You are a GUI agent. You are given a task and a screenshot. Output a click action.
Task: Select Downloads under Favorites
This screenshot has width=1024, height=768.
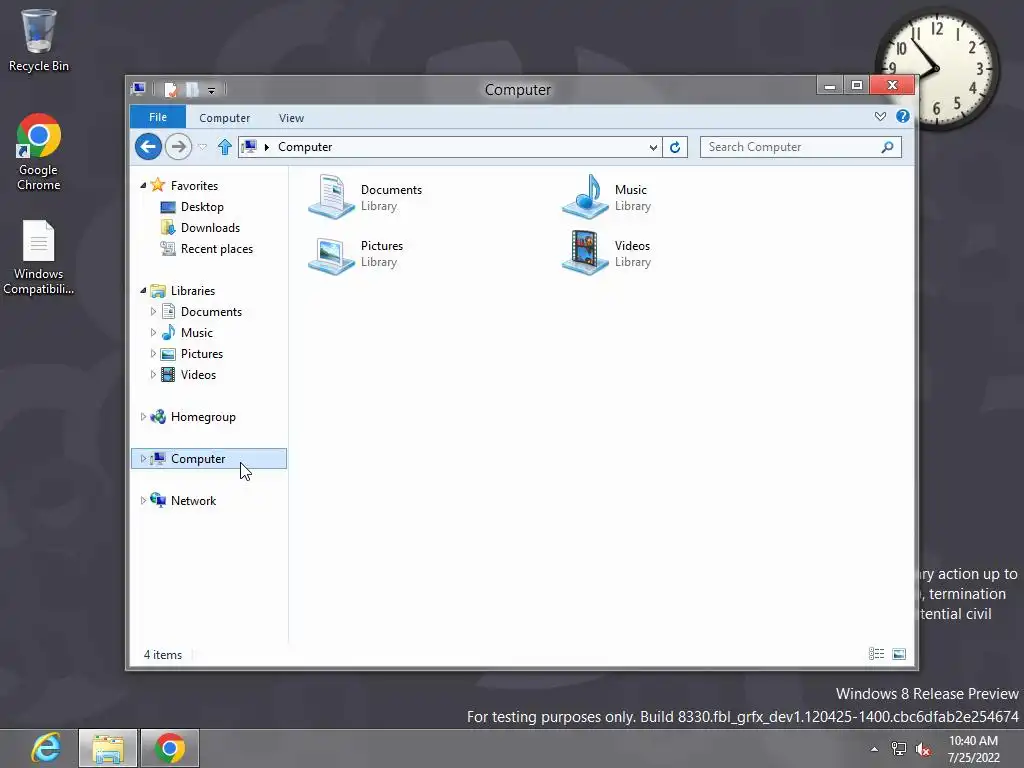(x=210, y=227)
